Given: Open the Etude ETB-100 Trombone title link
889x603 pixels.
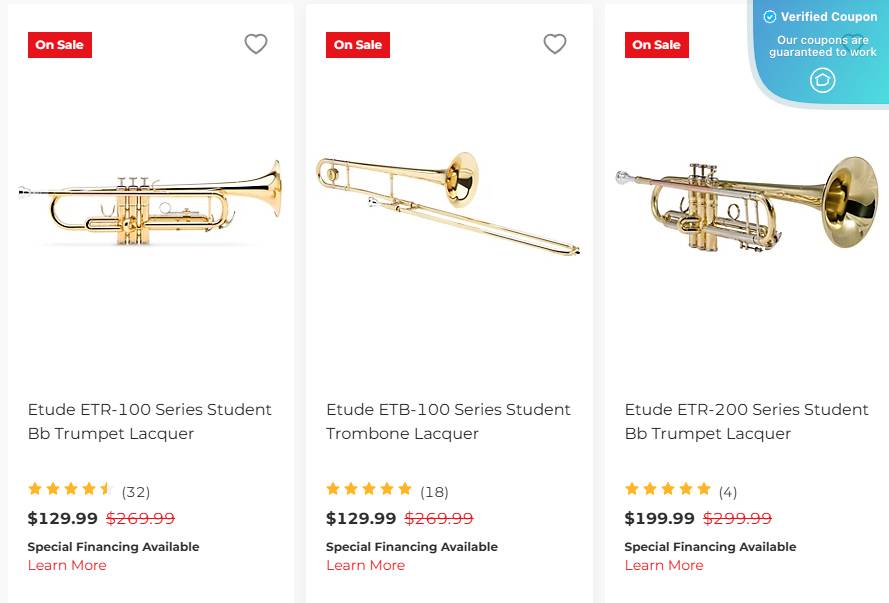Looking at the screenshot, I should (x=448, y=421).
